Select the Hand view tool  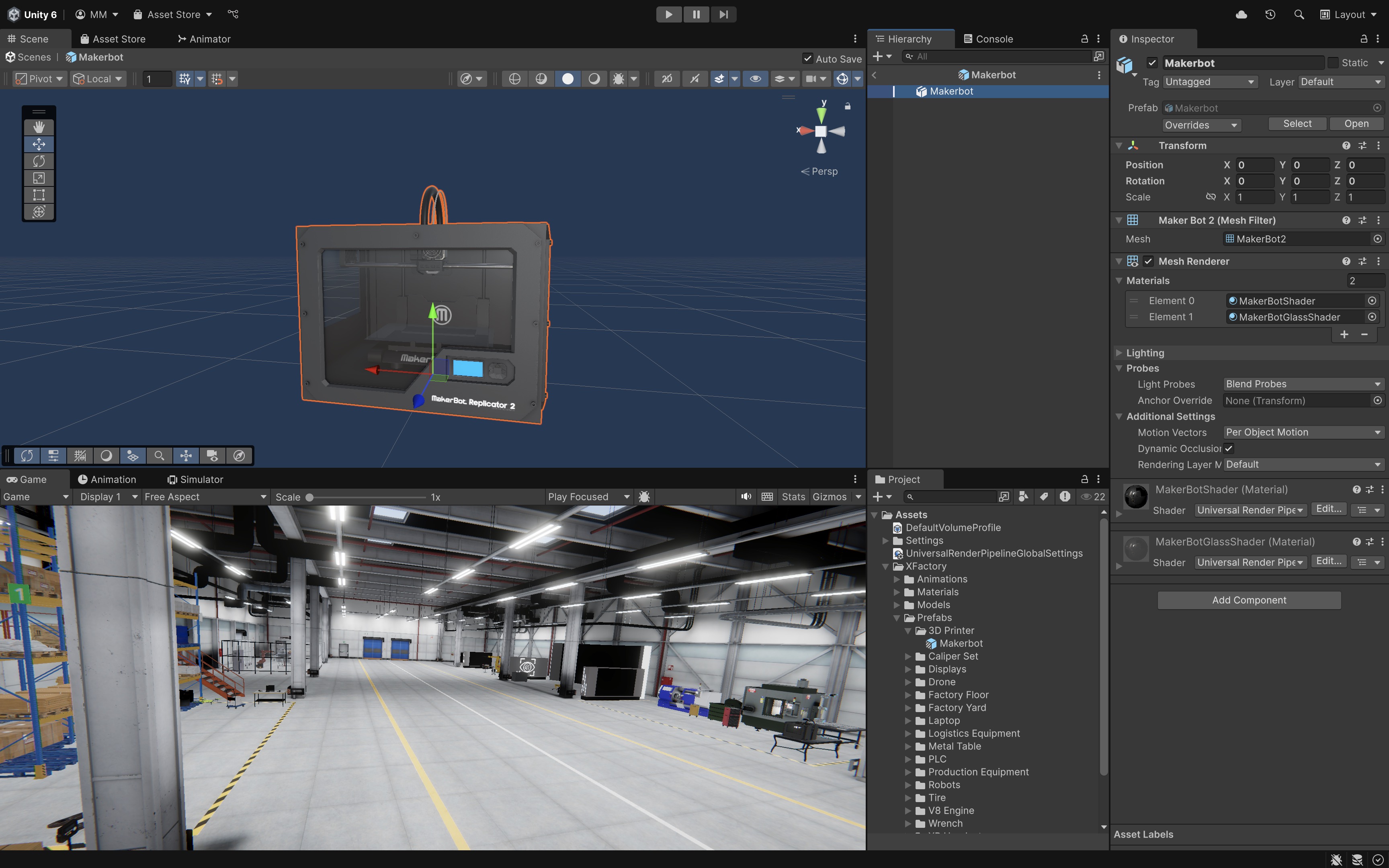tap(39, 127)
